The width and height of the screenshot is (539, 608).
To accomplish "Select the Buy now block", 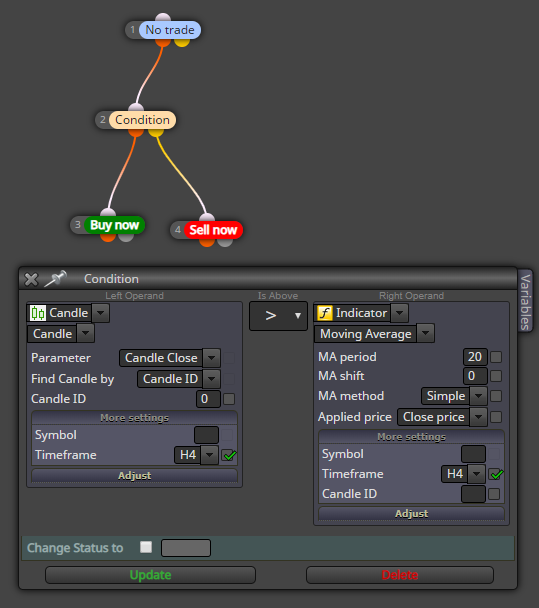I will (x=114, y=225).
